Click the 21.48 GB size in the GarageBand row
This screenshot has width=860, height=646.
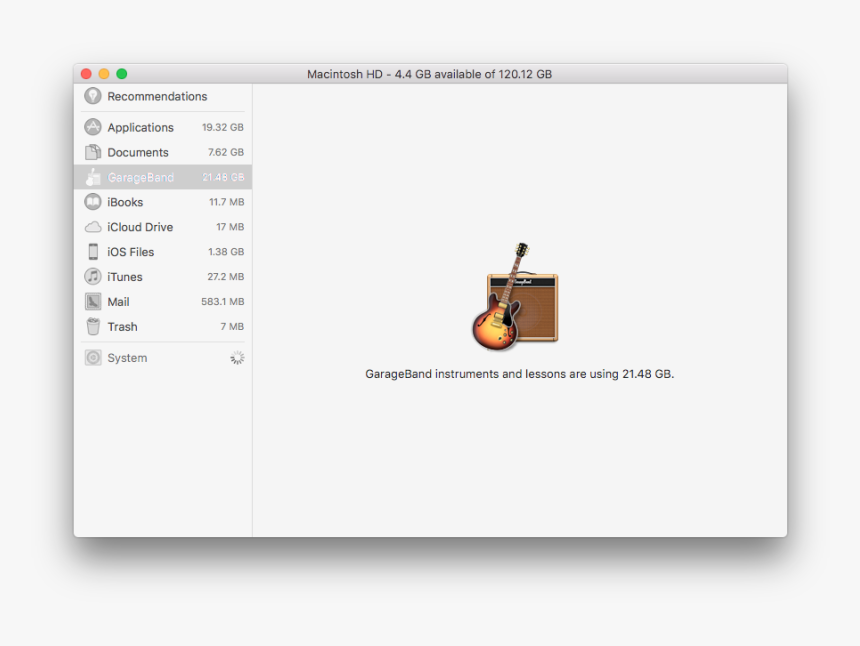point(223,177)
